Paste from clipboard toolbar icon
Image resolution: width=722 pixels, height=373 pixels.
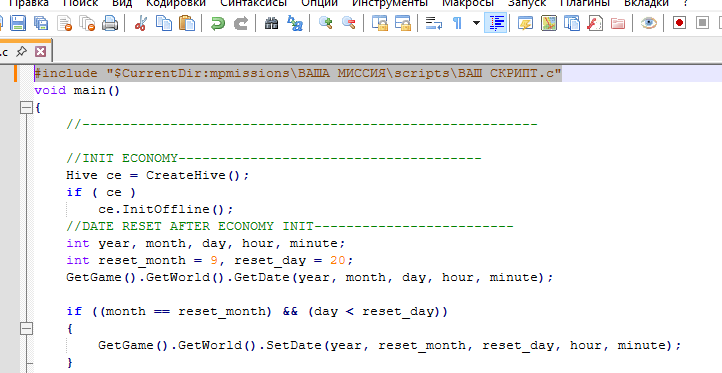(x=187, y=23)
